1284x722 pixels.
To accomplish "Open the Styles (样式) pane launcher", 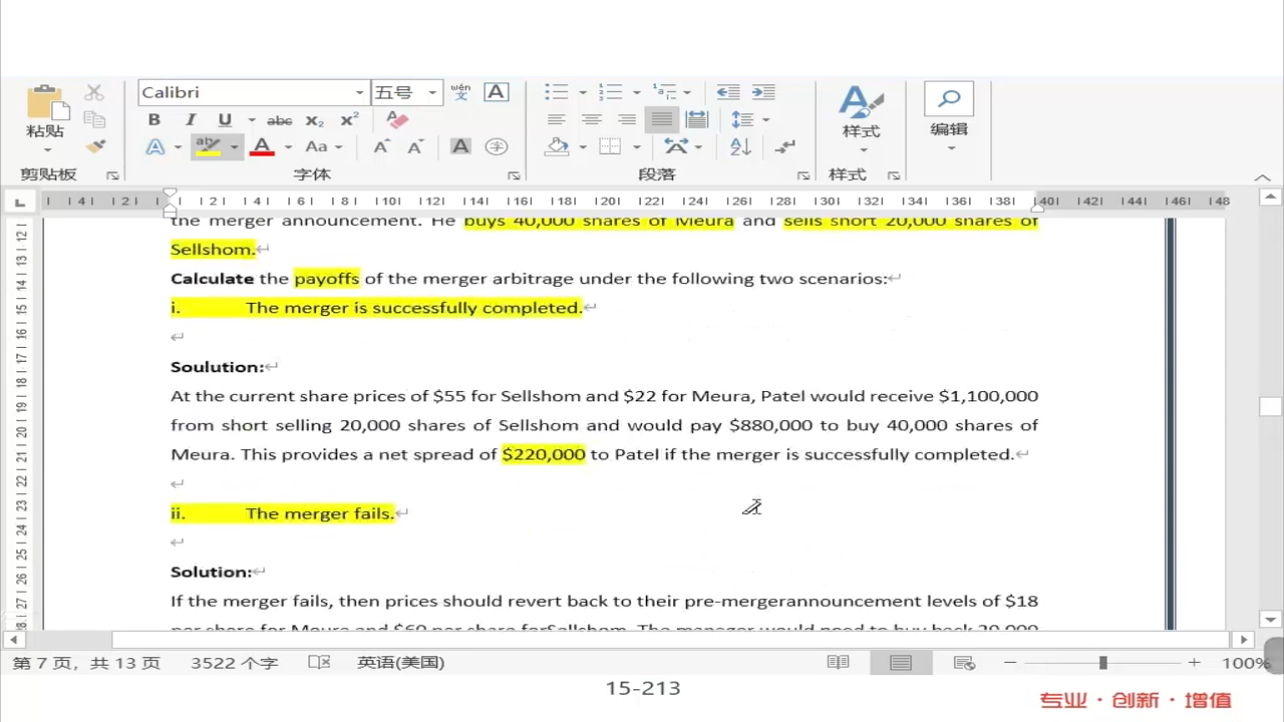I will [893, 176].
